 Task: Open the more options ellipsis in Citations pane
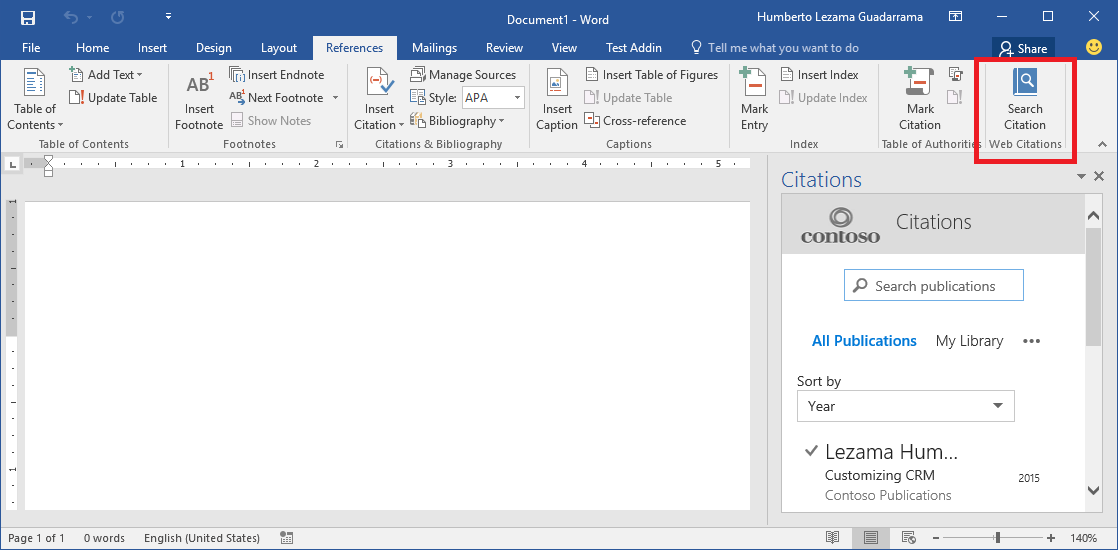(1031, 341)
